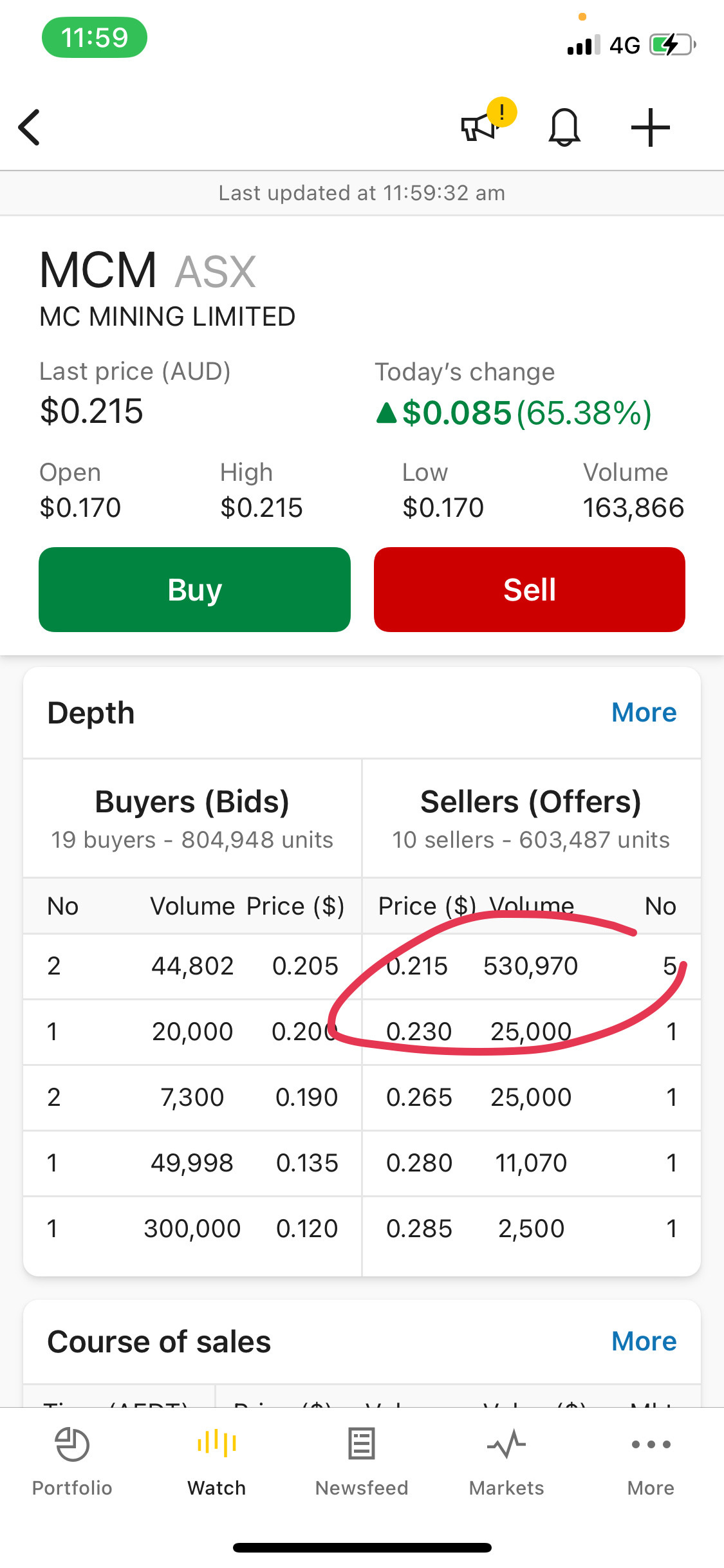
Task: Expand Depth with the More link
Action: (644, 713)
